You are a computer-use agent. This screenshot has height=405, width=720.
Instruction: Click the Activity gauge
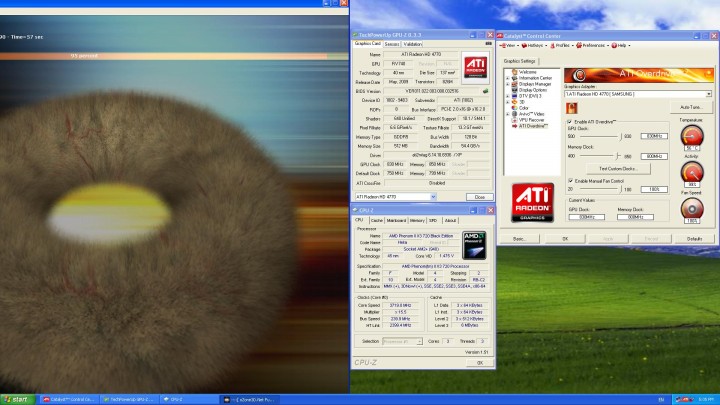692,172
